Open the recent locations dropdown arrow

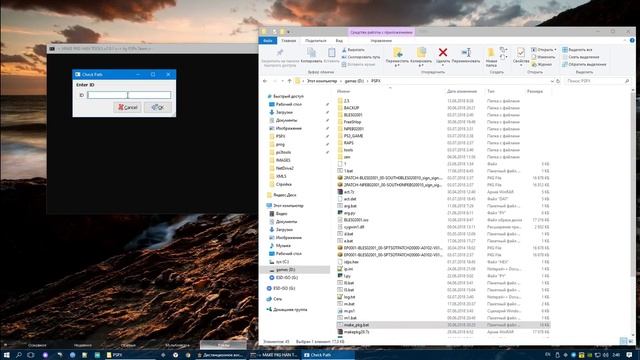[282, 81]
